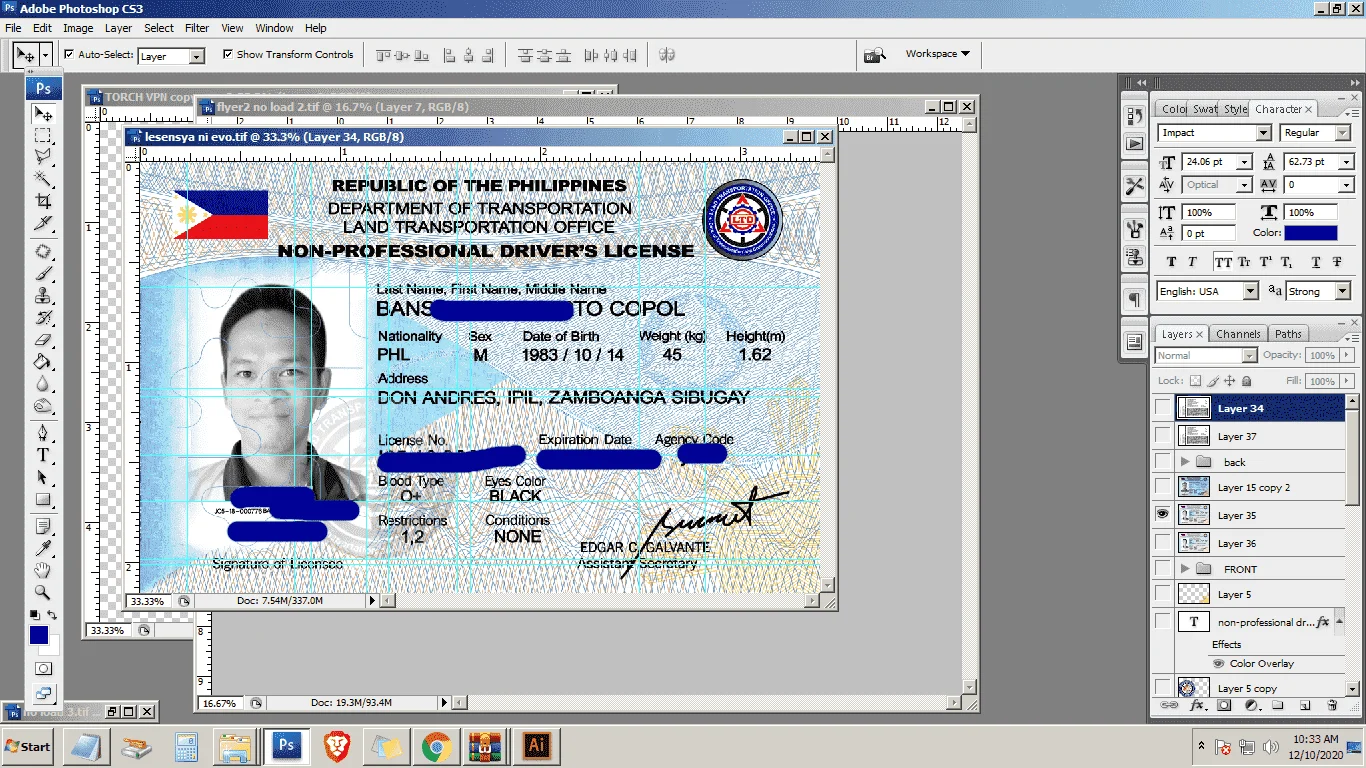
Task: Open the 24.06 pt font size dropdown
Action: coord(1244,162)
